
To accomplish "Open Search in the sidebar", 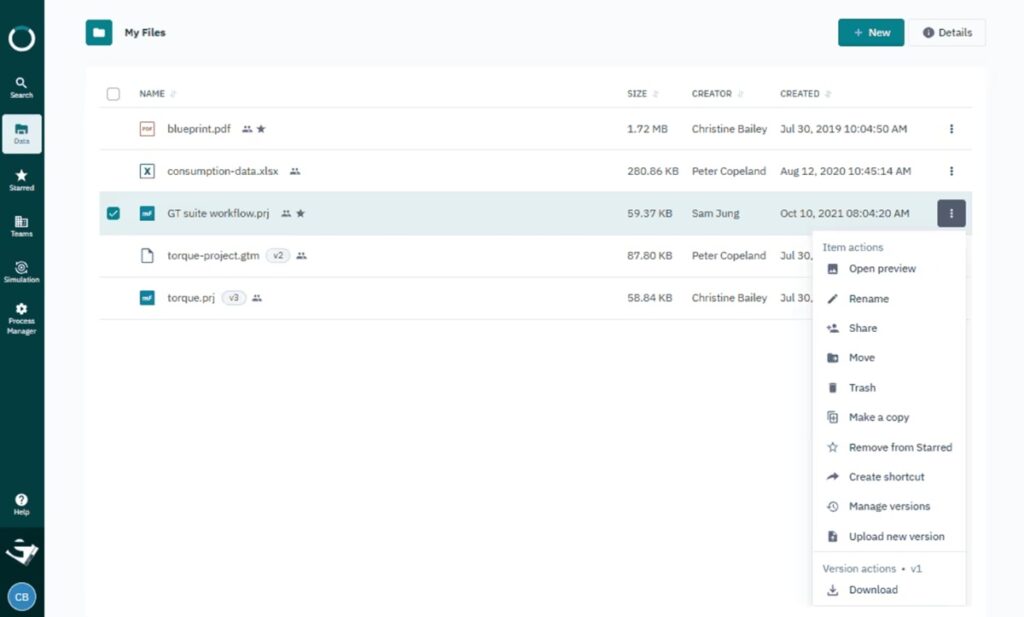I will pyautogui.click(x=22, y=87).
